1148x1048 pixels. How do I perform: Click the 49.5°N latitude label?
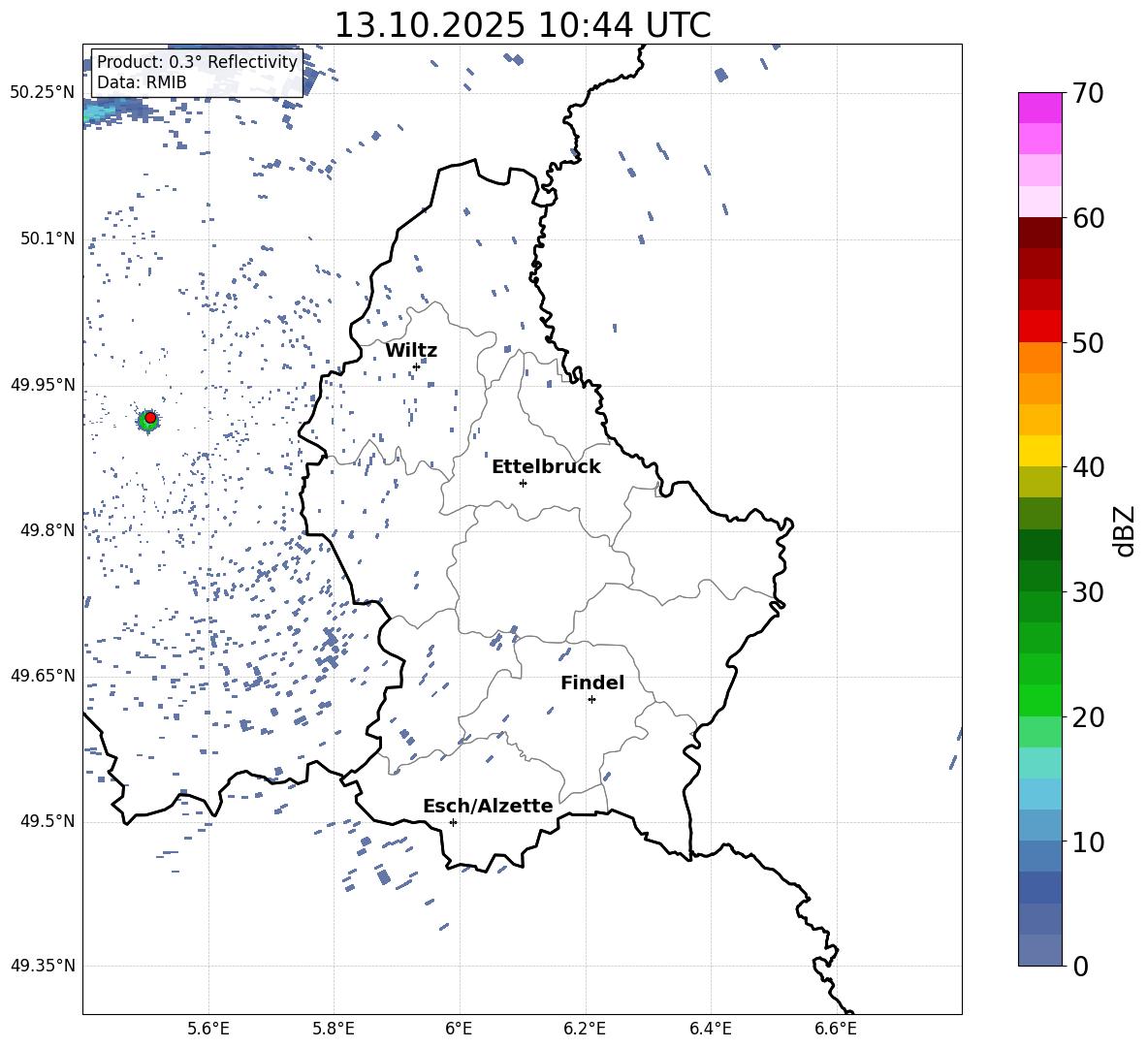[48, 821]
